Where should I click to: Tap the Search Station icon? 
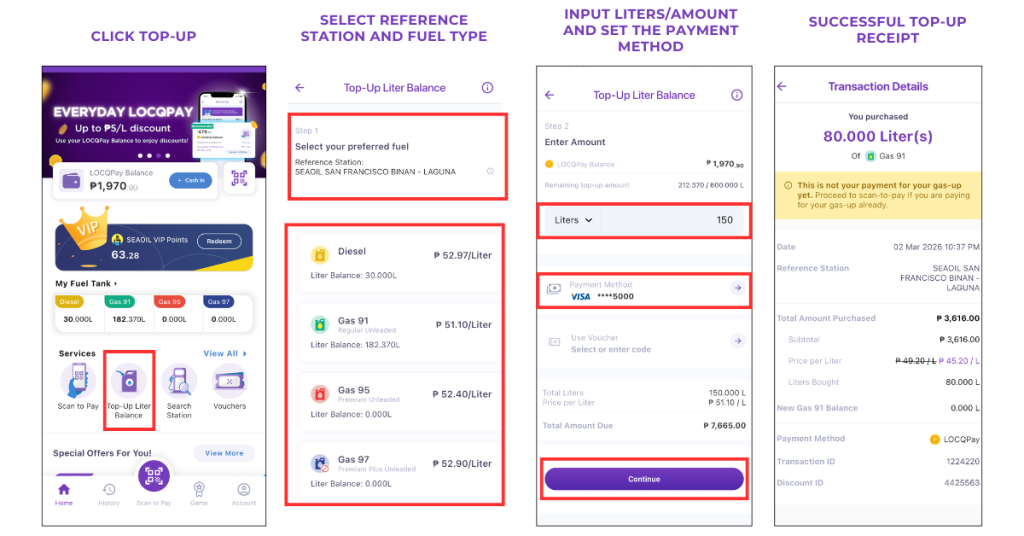click(x=179, y=381)
